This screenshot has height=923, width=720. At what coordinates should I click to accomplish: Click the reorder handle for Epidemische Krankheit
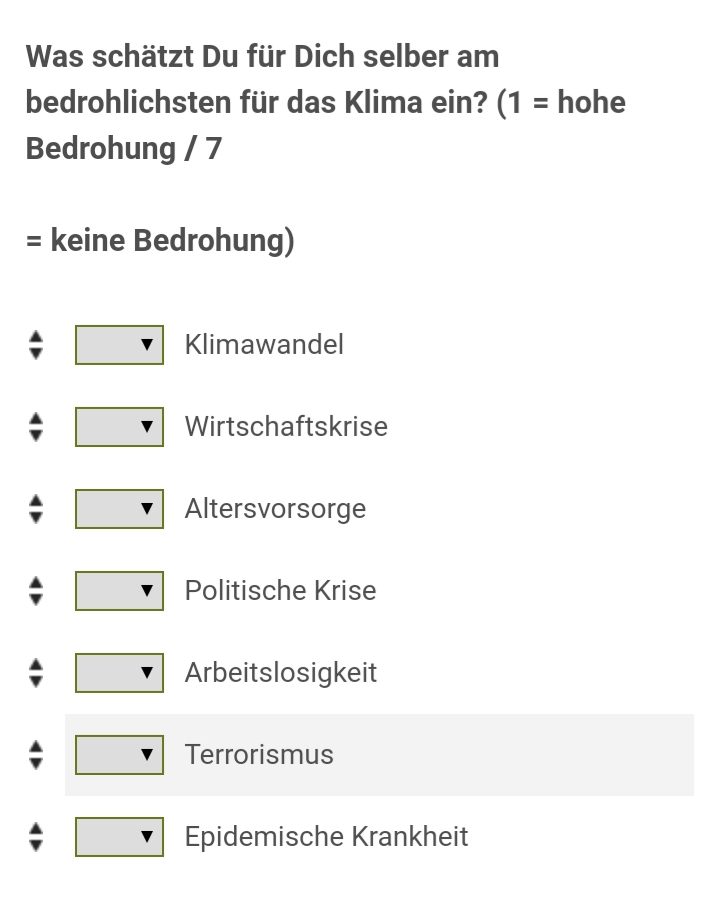click(36, 837)
